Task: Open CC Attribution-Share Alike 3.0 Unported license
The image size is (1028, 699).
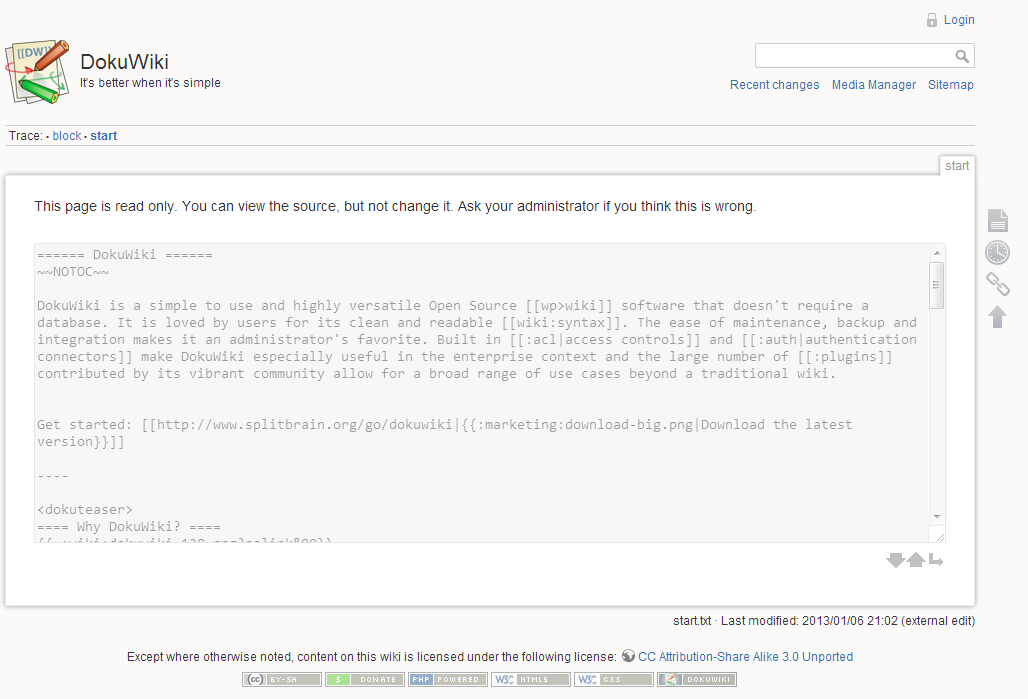Action: pos(745,656)
